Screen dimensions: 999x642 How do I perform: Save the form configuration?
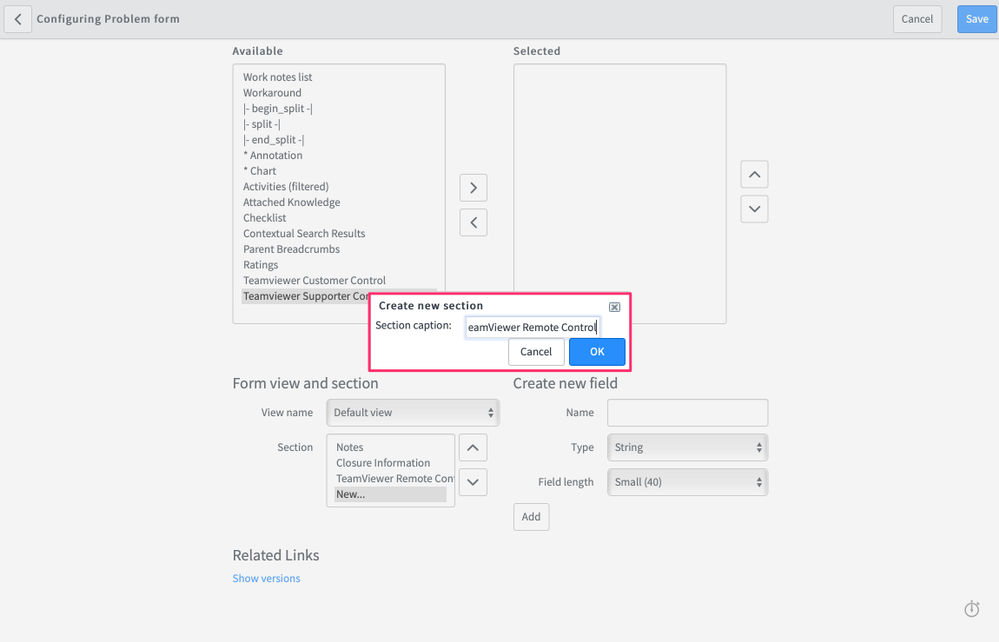click(x=977, y=19)
